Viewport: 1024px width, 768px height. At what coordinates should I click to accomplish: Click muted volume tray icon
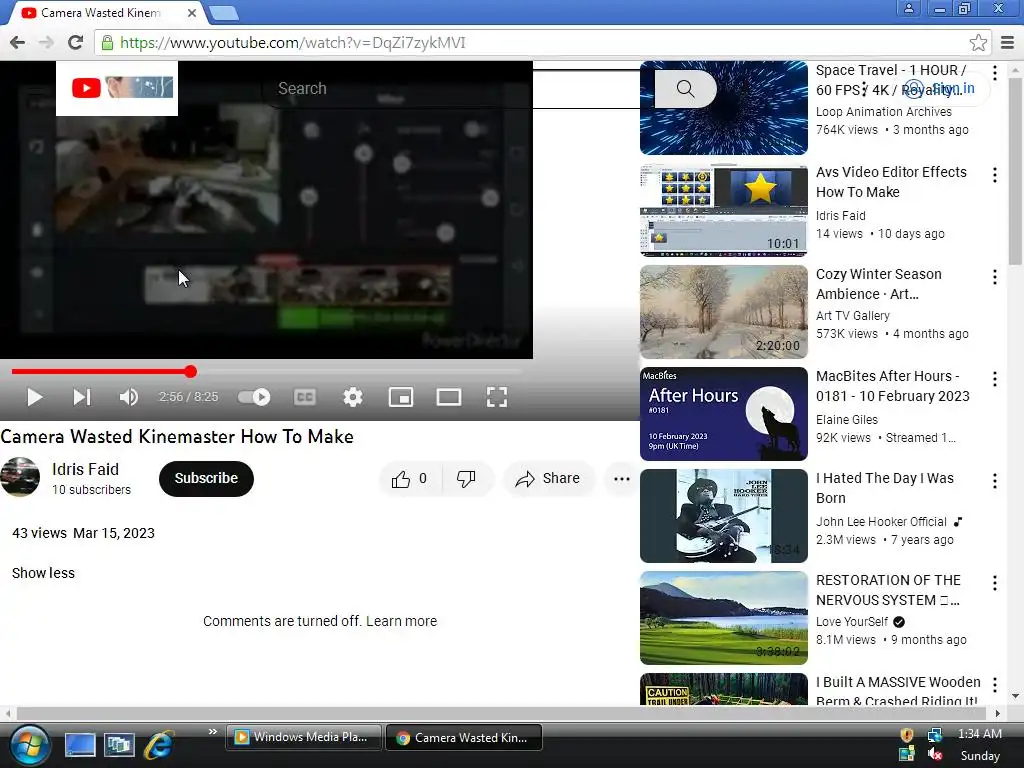(x=935, y=754)
